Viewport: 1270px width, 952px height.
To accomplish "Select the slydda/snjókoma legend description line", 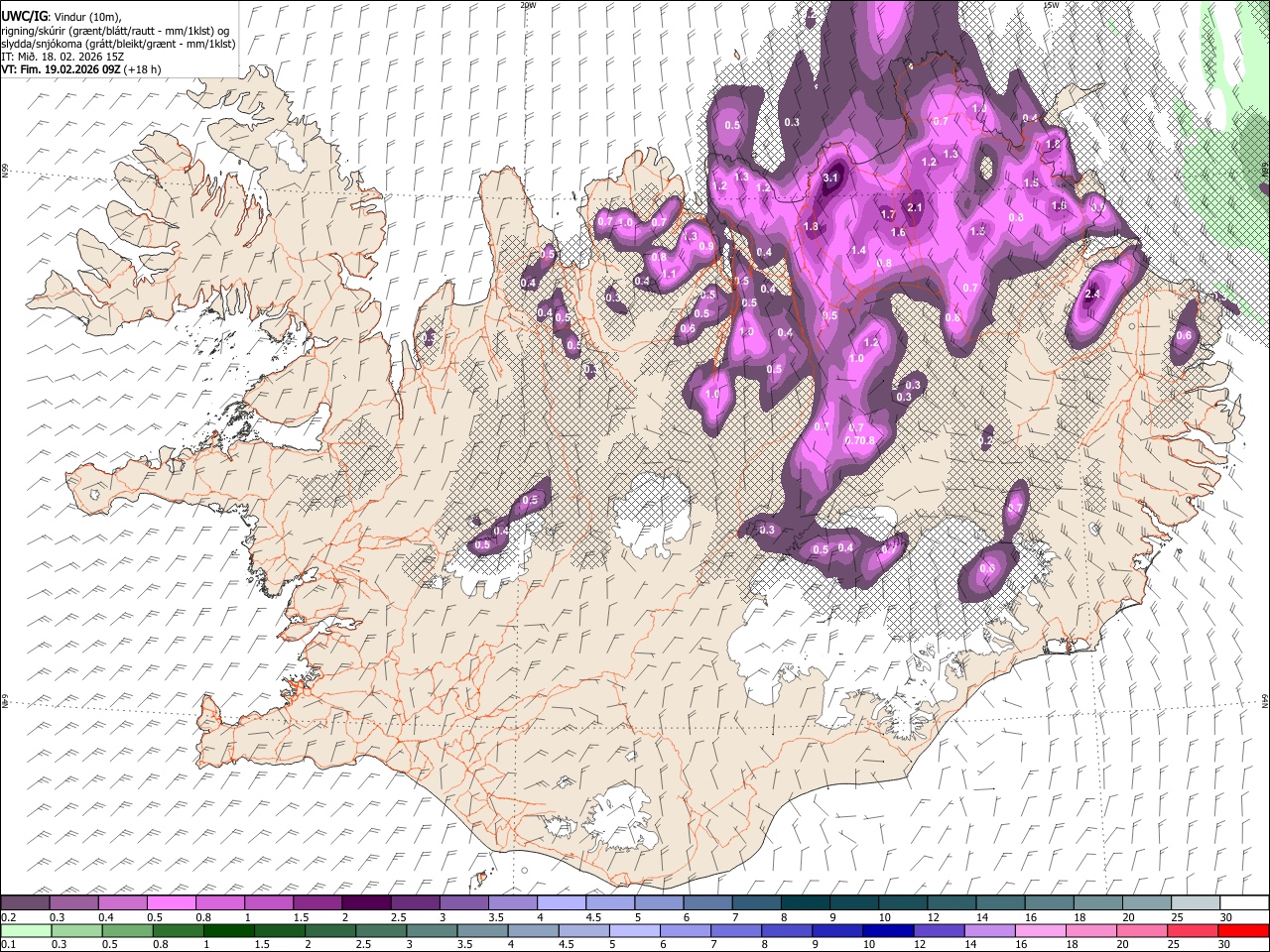I will click(x=118, y=44).
